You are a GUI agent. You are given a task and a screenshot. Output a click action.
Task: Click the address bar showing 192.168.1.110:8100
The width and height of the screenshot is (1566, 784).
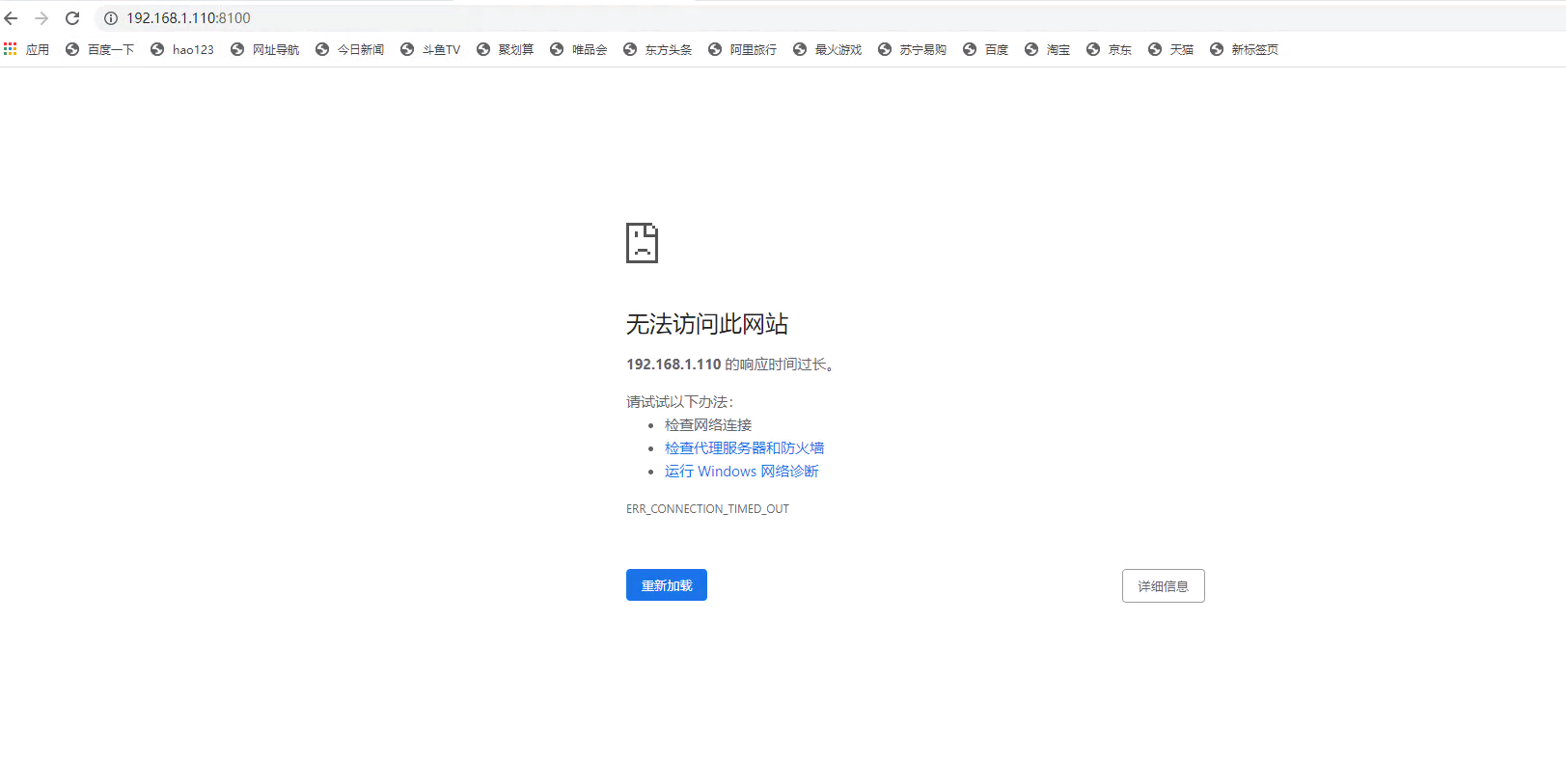(830, 18)
